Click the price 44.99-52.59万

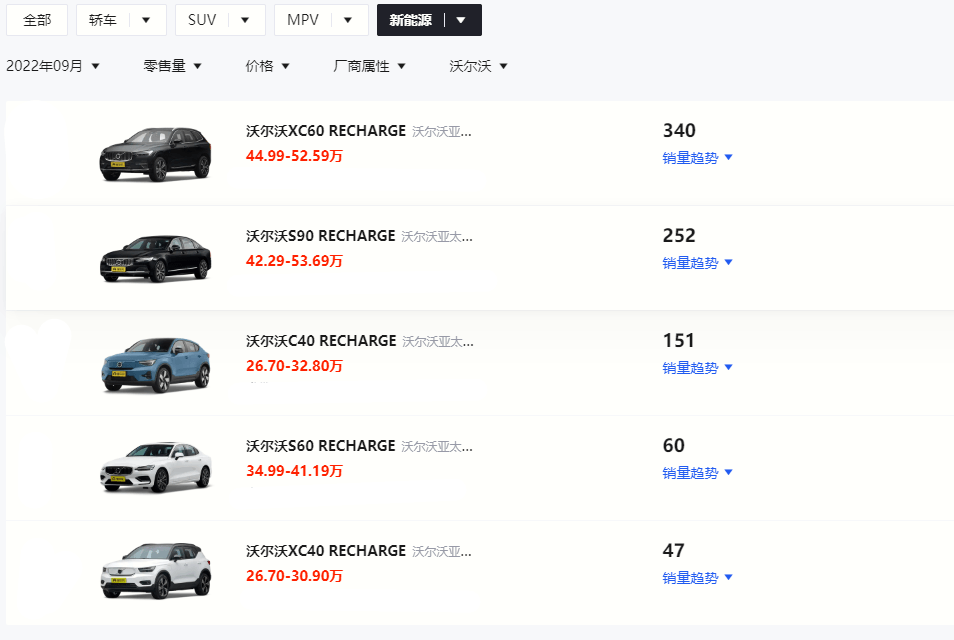tap(294, 156)
